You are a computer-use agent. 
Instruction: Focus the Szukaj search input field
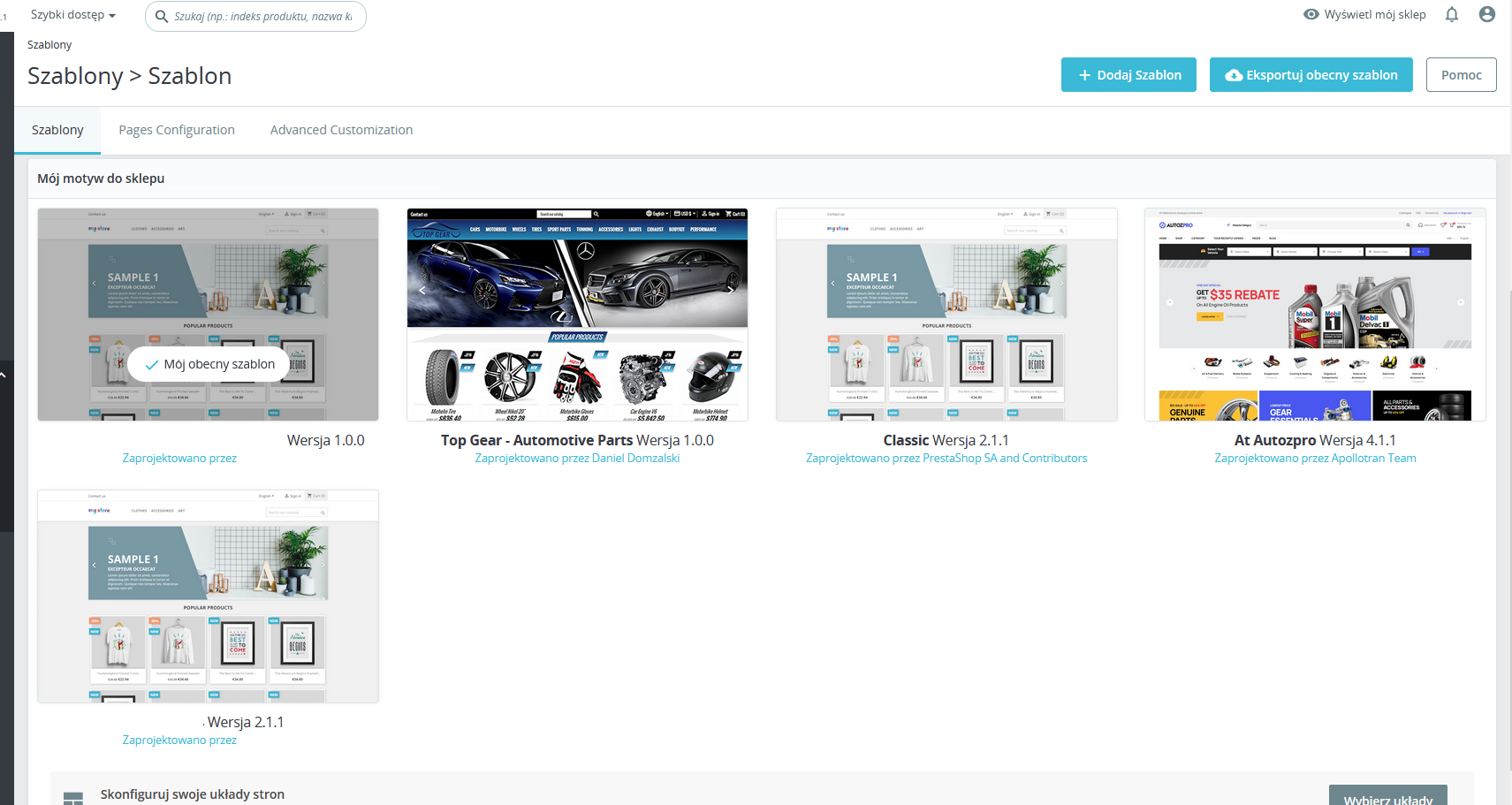pyautogui.click(x=262, y=16)
